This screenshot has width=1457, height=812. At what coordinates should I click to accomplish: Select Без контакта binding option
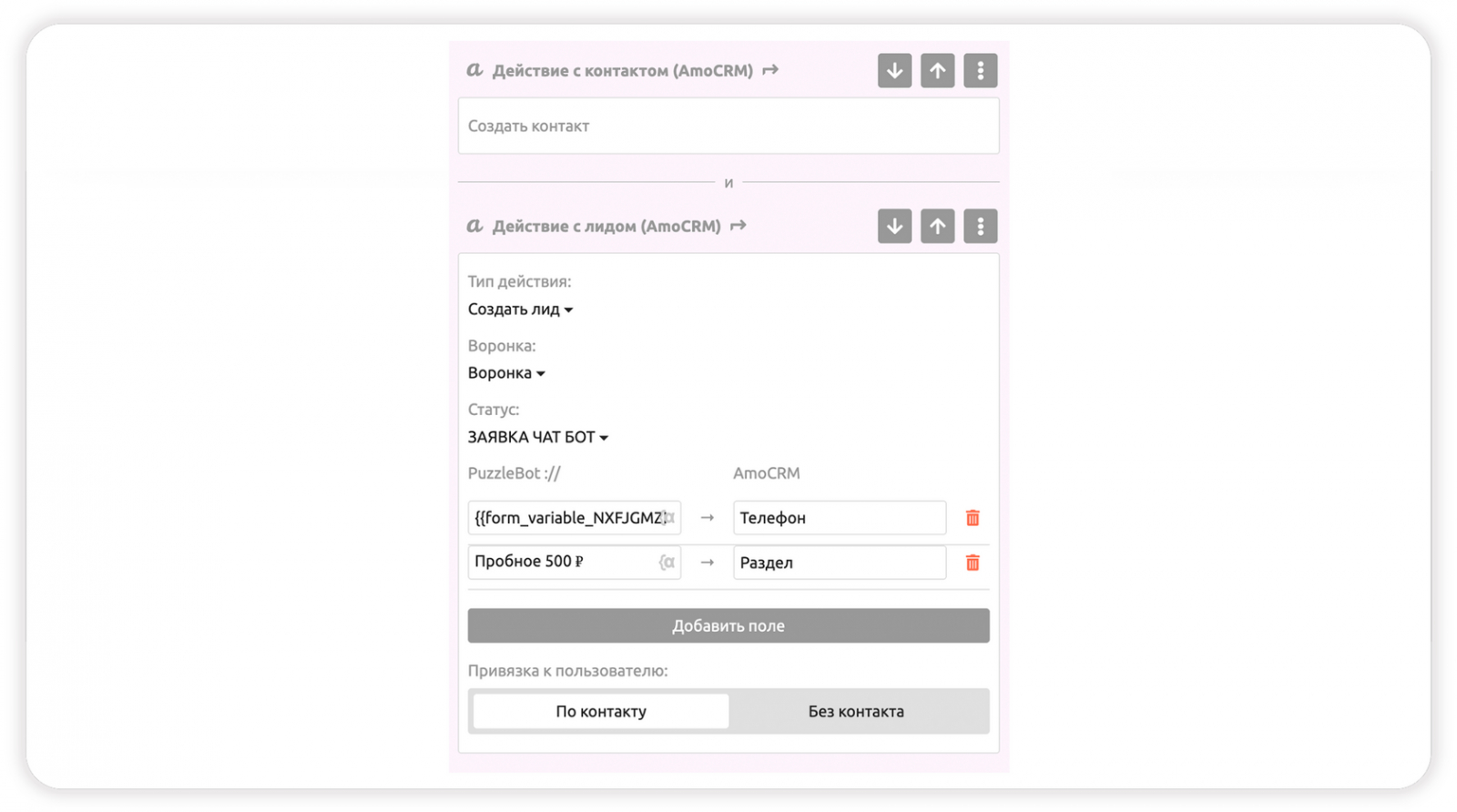tap(856, 712)
